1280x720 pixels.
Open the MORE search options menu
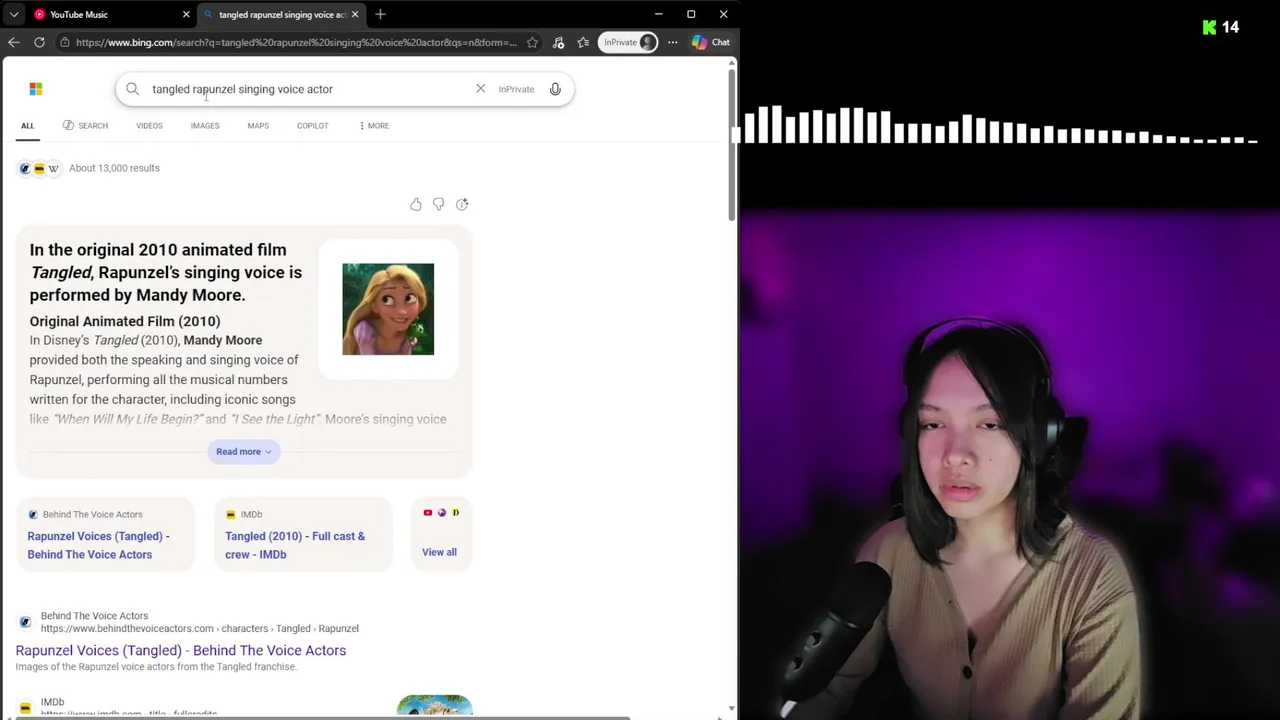(x=374, y=126)
